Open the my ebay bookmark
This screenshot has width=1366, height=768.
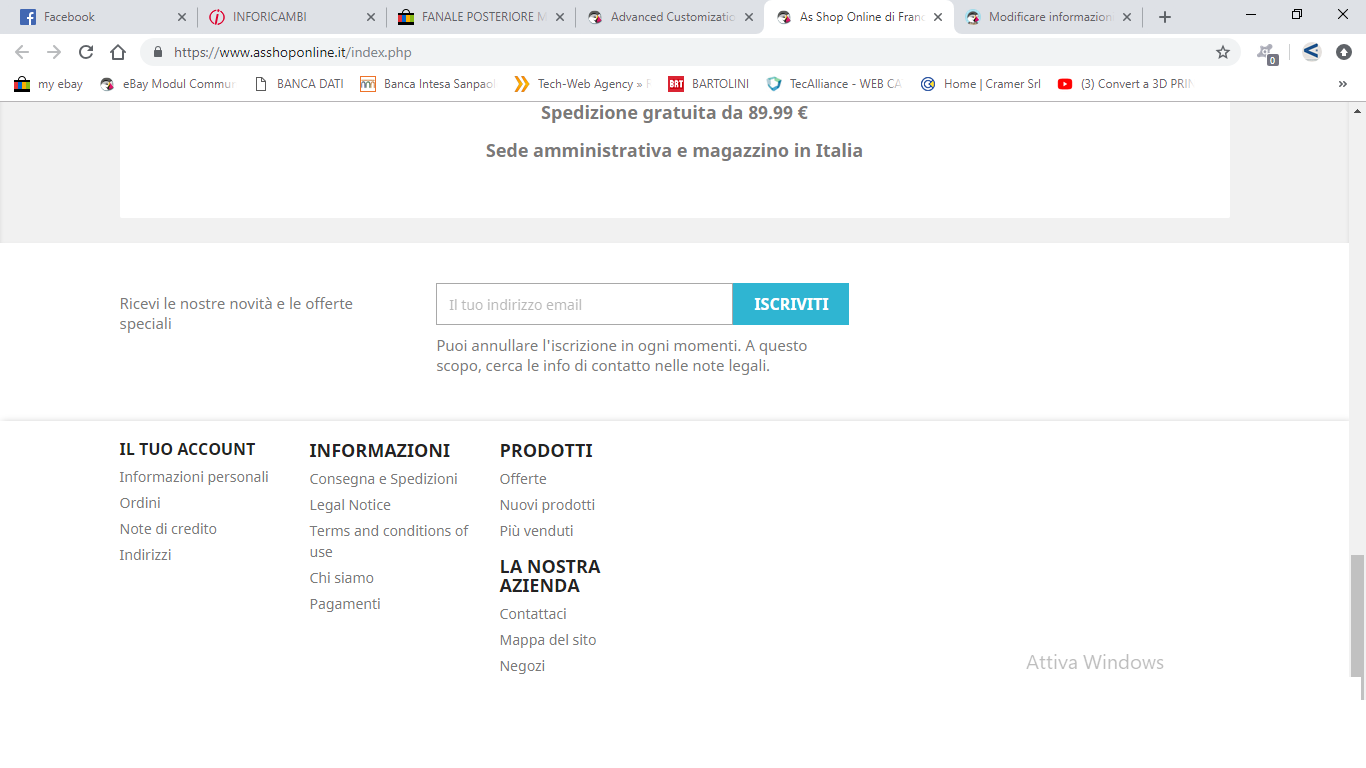pos(49,84)
